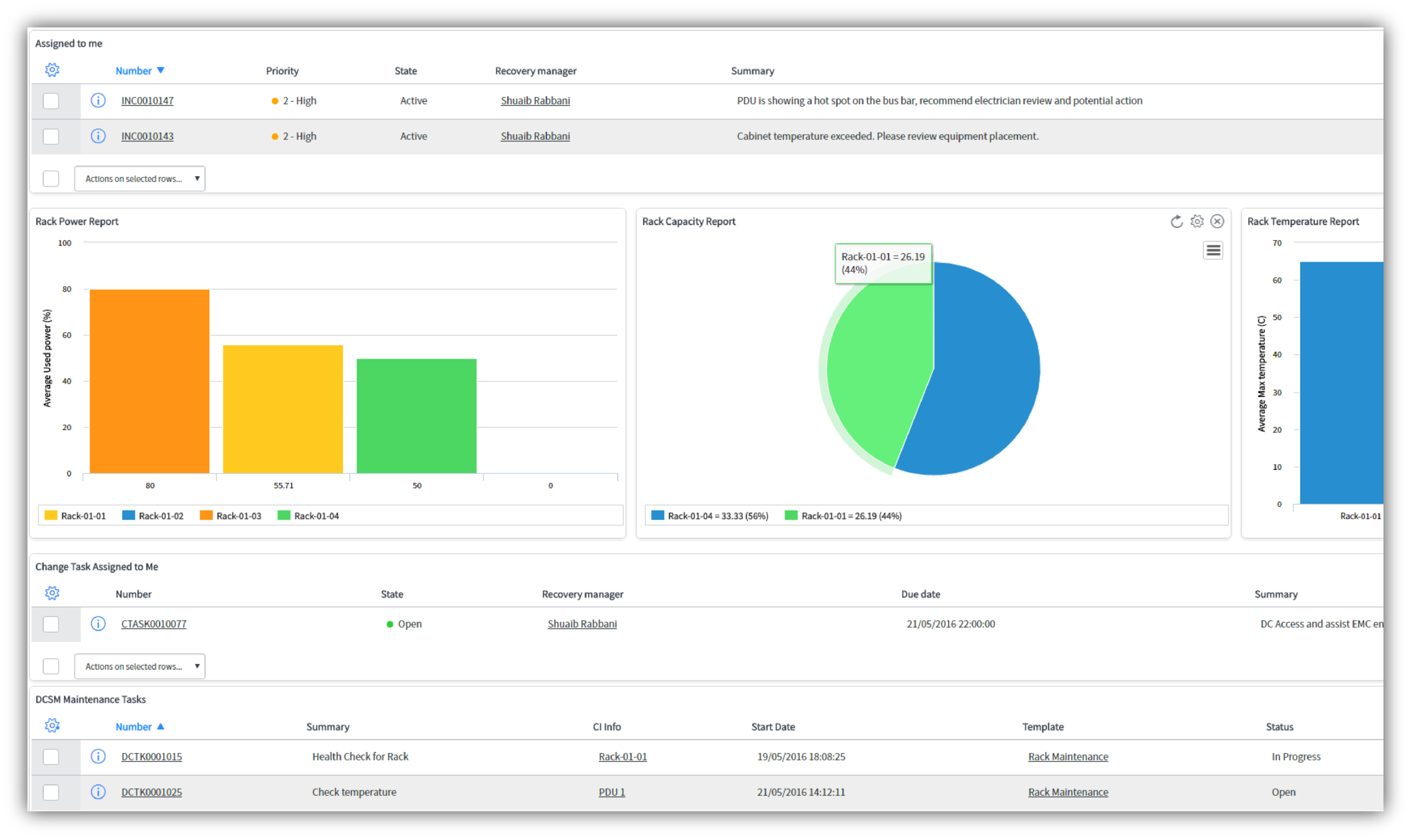Close the Rack Capacity Report widget

coord(1217,221)
